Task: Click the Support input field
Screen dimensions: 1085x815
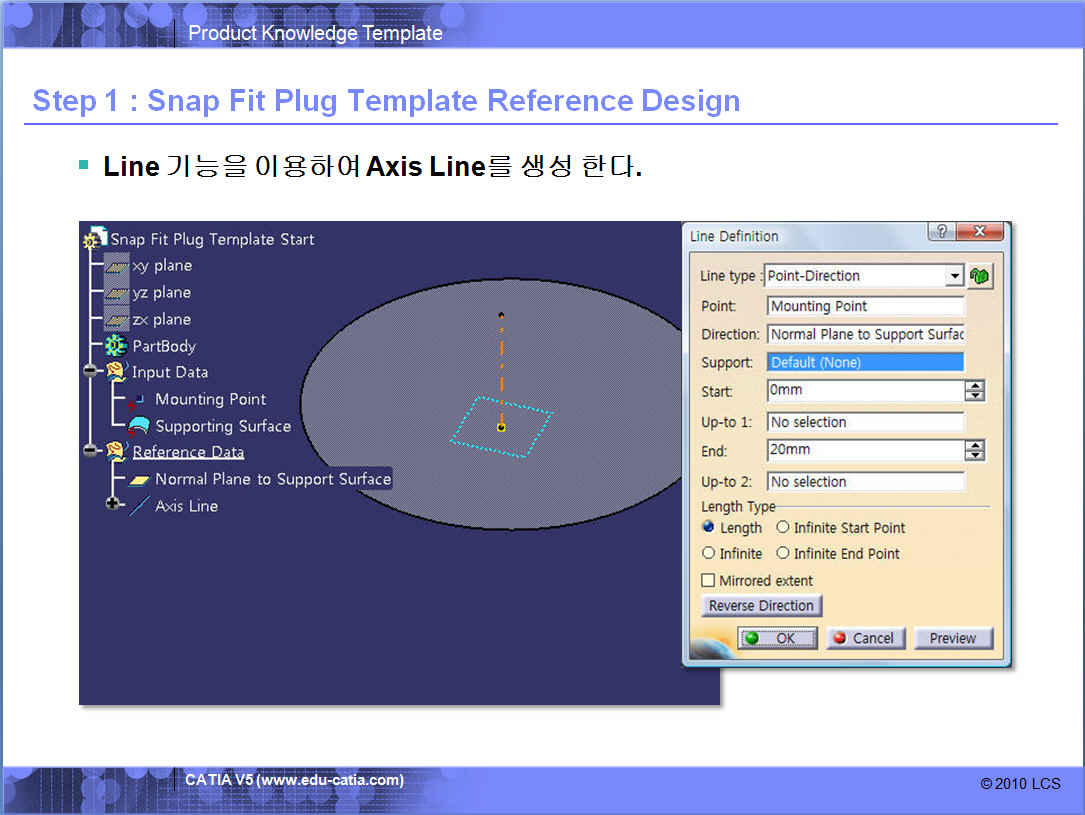Action: [x=865, y=362]
